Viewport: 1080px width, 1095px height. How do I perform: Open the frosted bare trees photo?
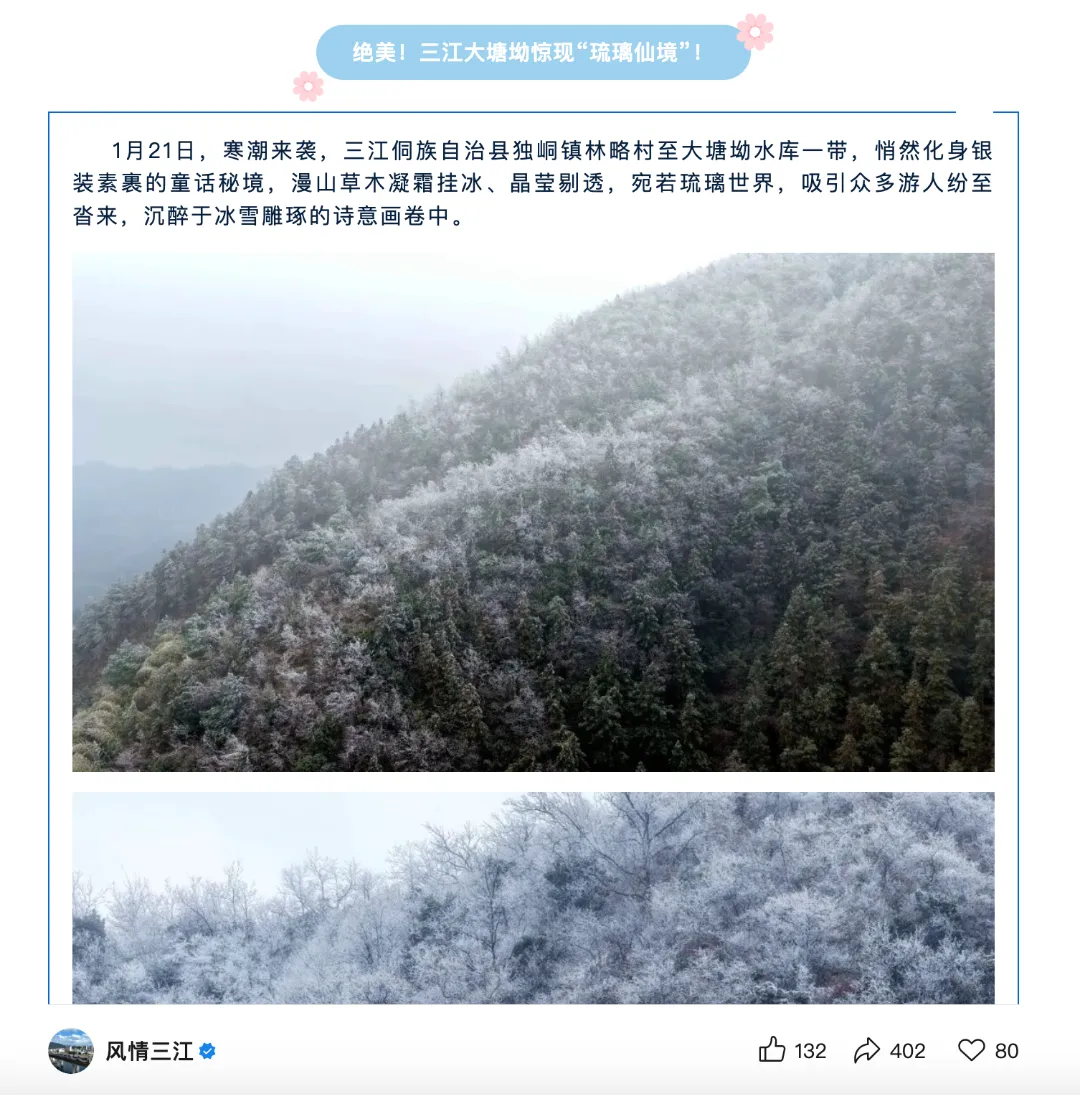[533, 897]
